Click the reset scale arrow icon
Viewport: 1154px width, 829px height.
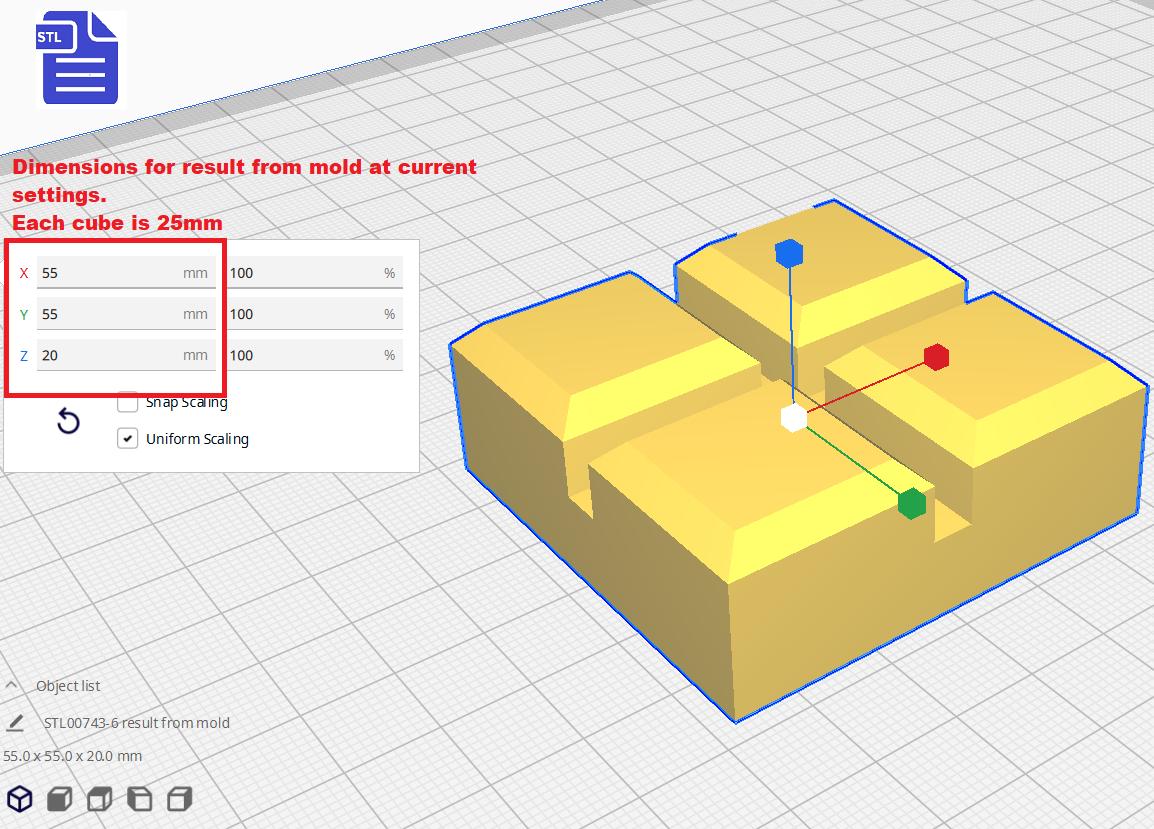[x=68, y=421]
